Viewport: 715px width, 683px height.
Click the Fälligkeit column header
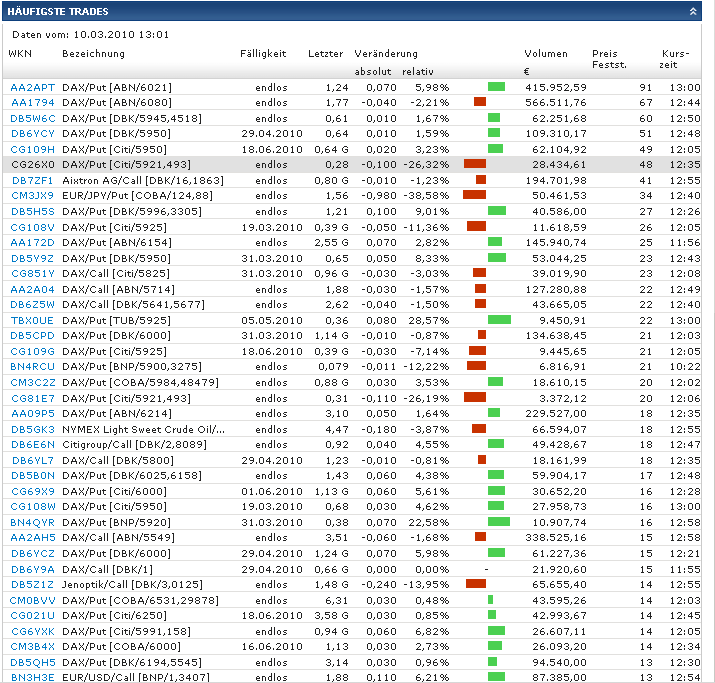263,54
